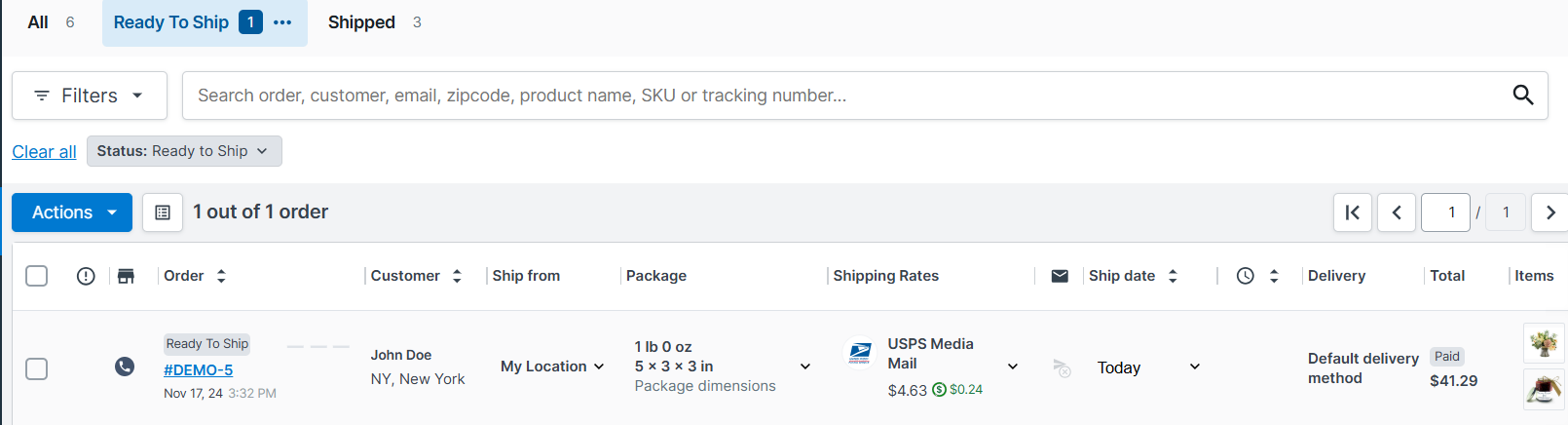1568x425 pixels.
Task: Switch to the Shipped tab
Action: [374, 22]
